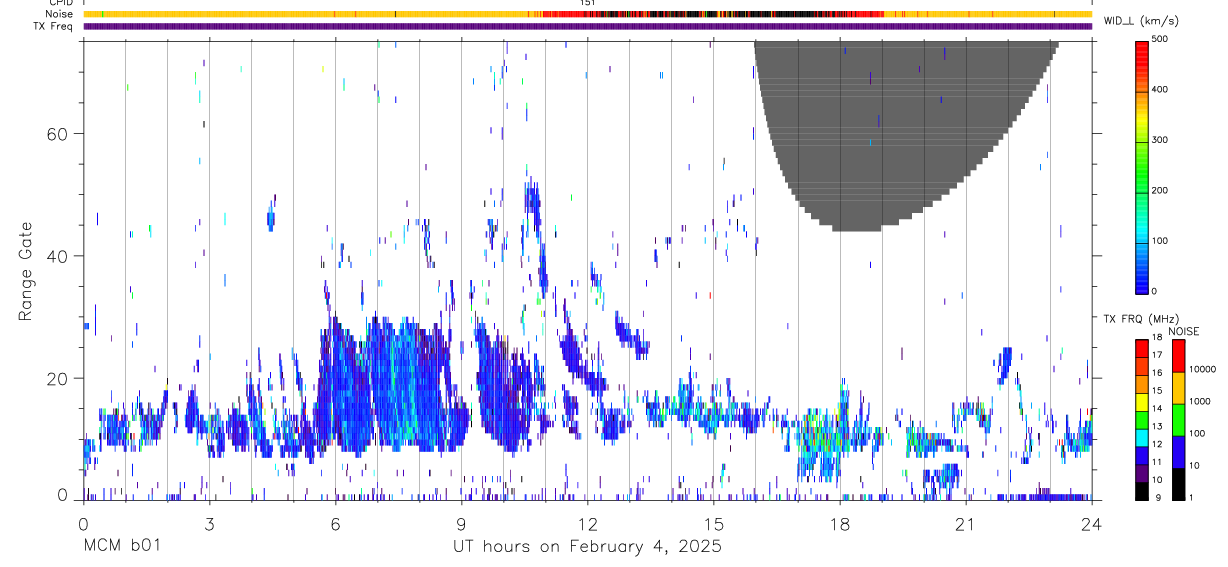Click the yellow segment of the TX FRQ colorbar
1228x567 pixels.
1141,401
